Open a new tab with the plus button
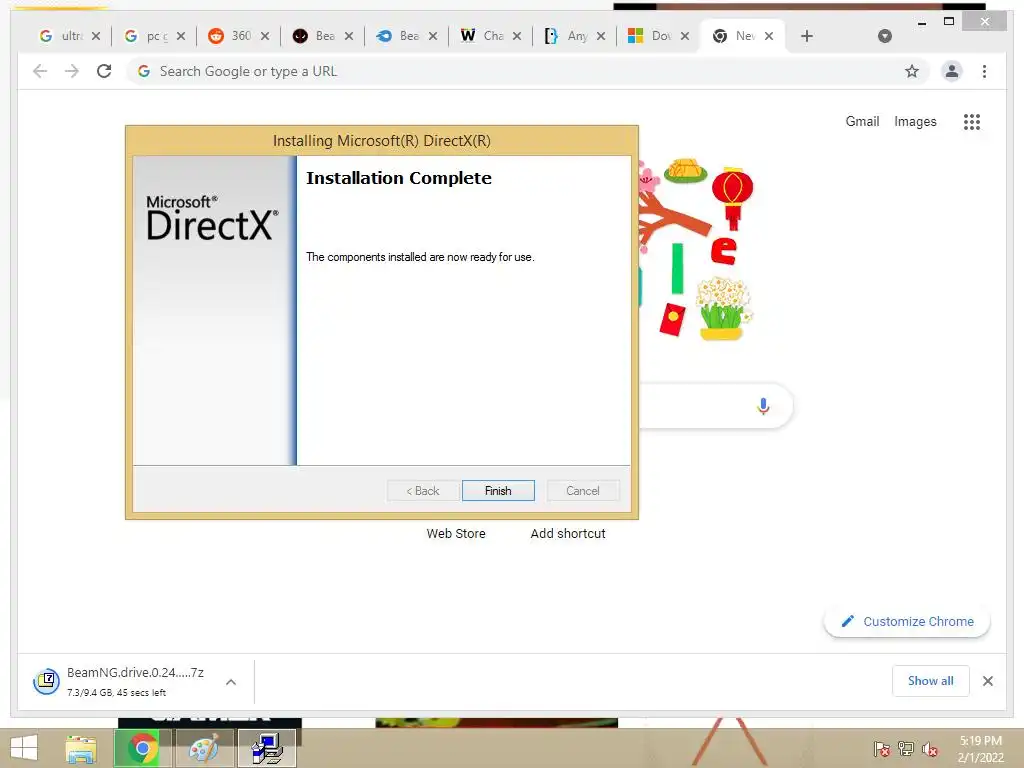 click(x=807, y=36)
